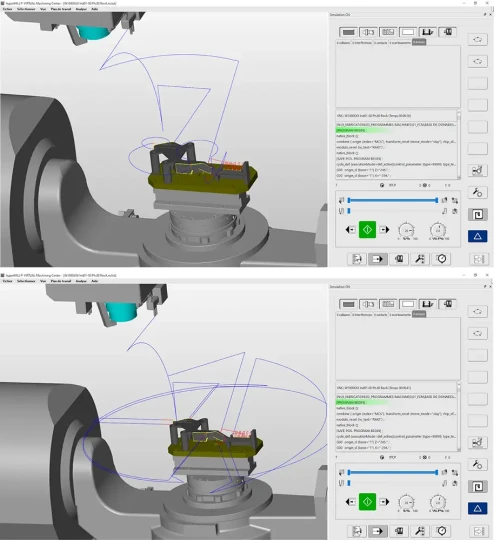Click the wrench settings icon in lower bottom toolbar
The height and width of the screenshot is (540, 494).
click(420, 531)
